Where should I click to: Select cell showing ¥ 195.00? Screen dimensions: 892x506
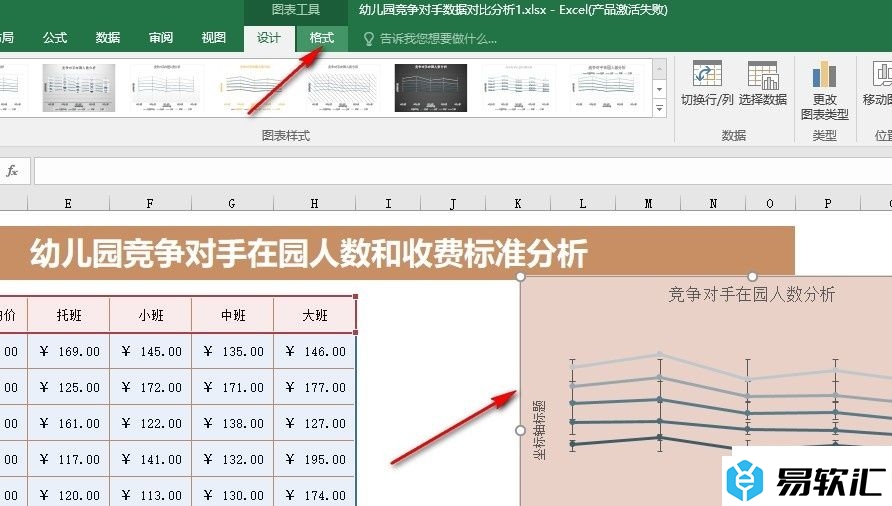click(x=315, y=459)
